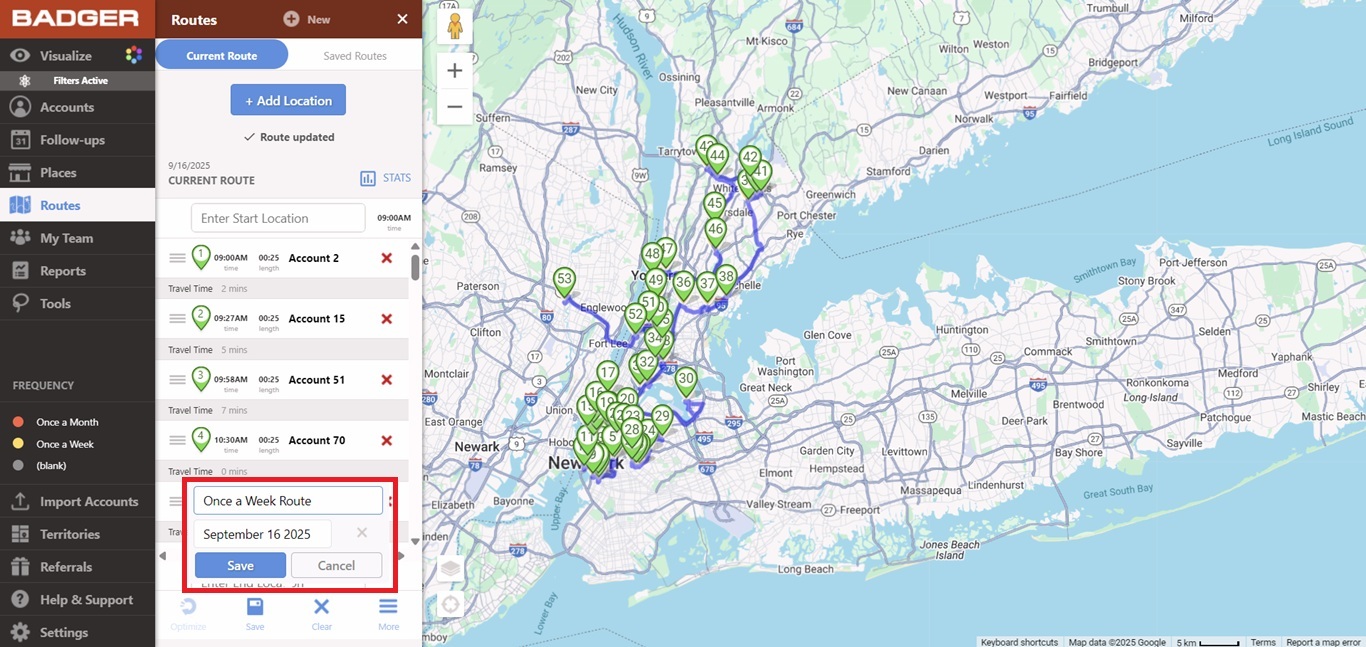The image size is (1366, 647).
Task: Zoom out on the map
Action: click(455, 106)
